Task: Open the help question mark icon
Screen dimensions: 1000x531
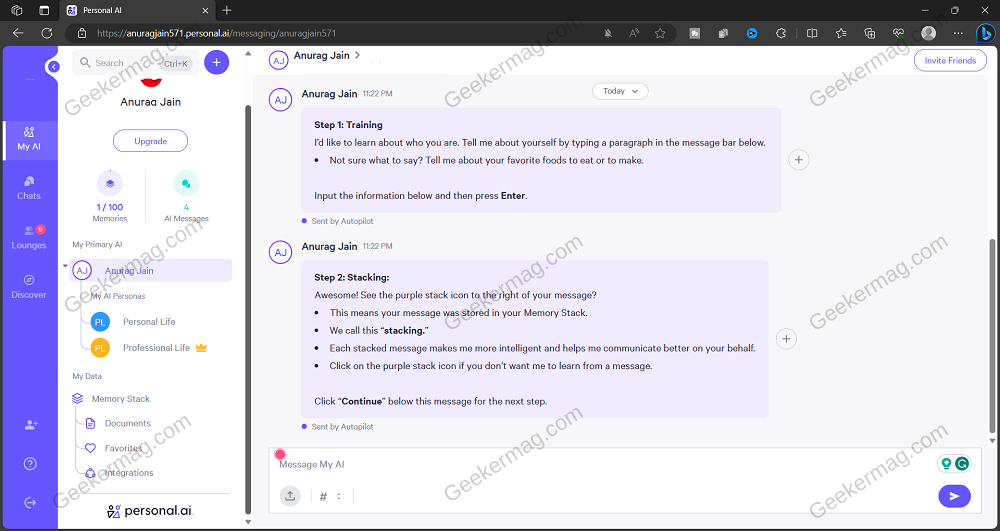Action: [30, 463]
